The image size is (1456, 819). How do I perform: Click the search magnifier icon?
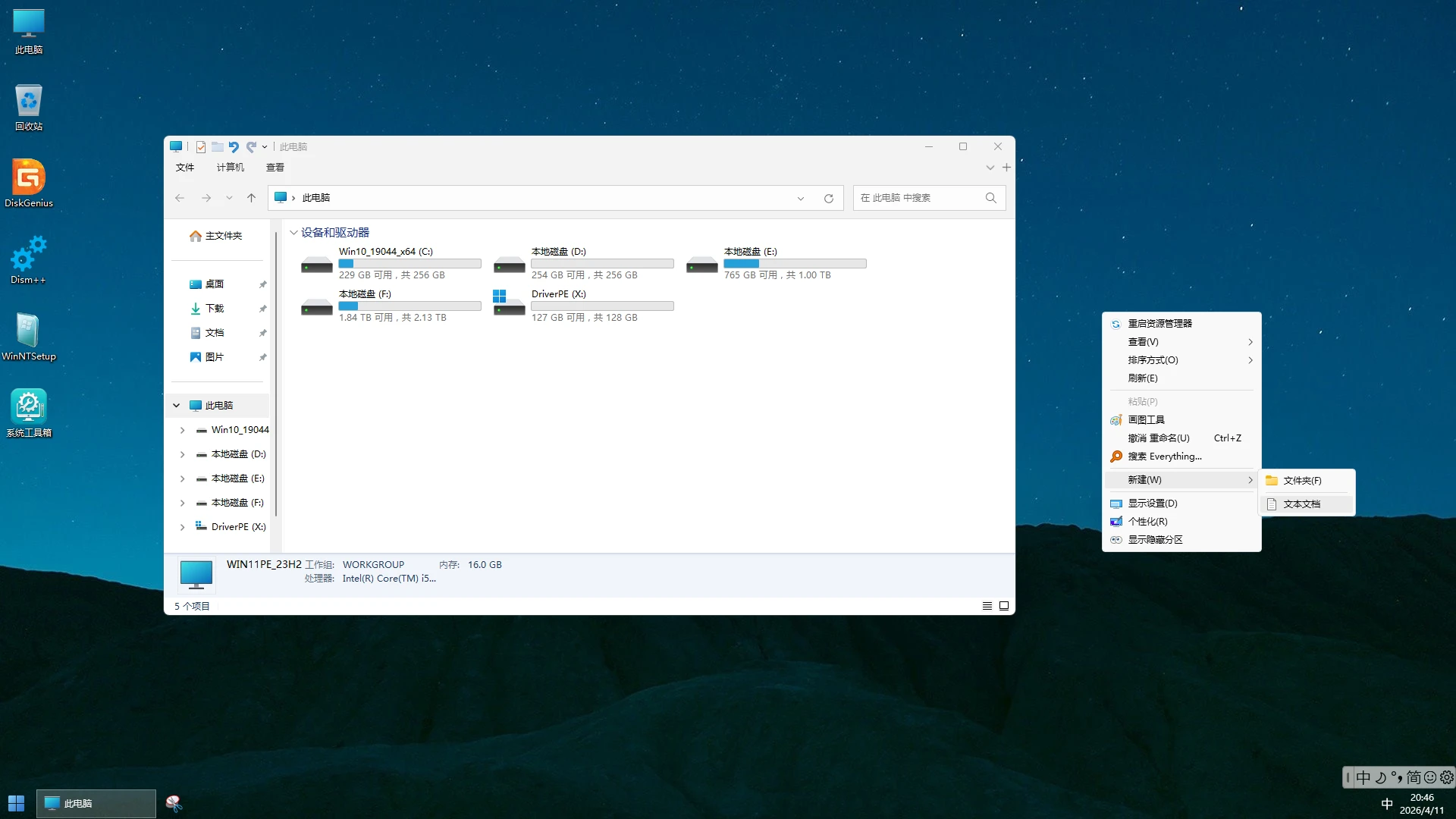tap(990, 198)
